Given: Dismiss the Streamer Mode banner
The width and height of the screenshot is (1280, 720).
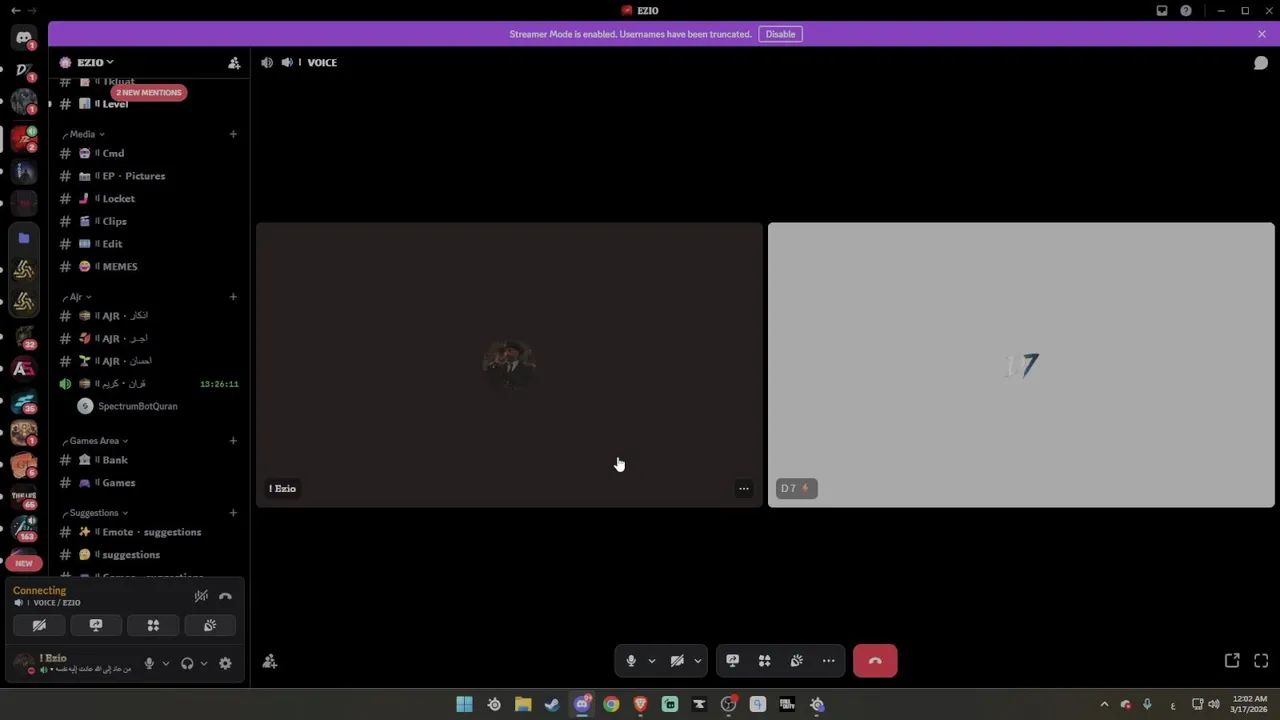Looking at the screenshot, I should pos(1262,34).
